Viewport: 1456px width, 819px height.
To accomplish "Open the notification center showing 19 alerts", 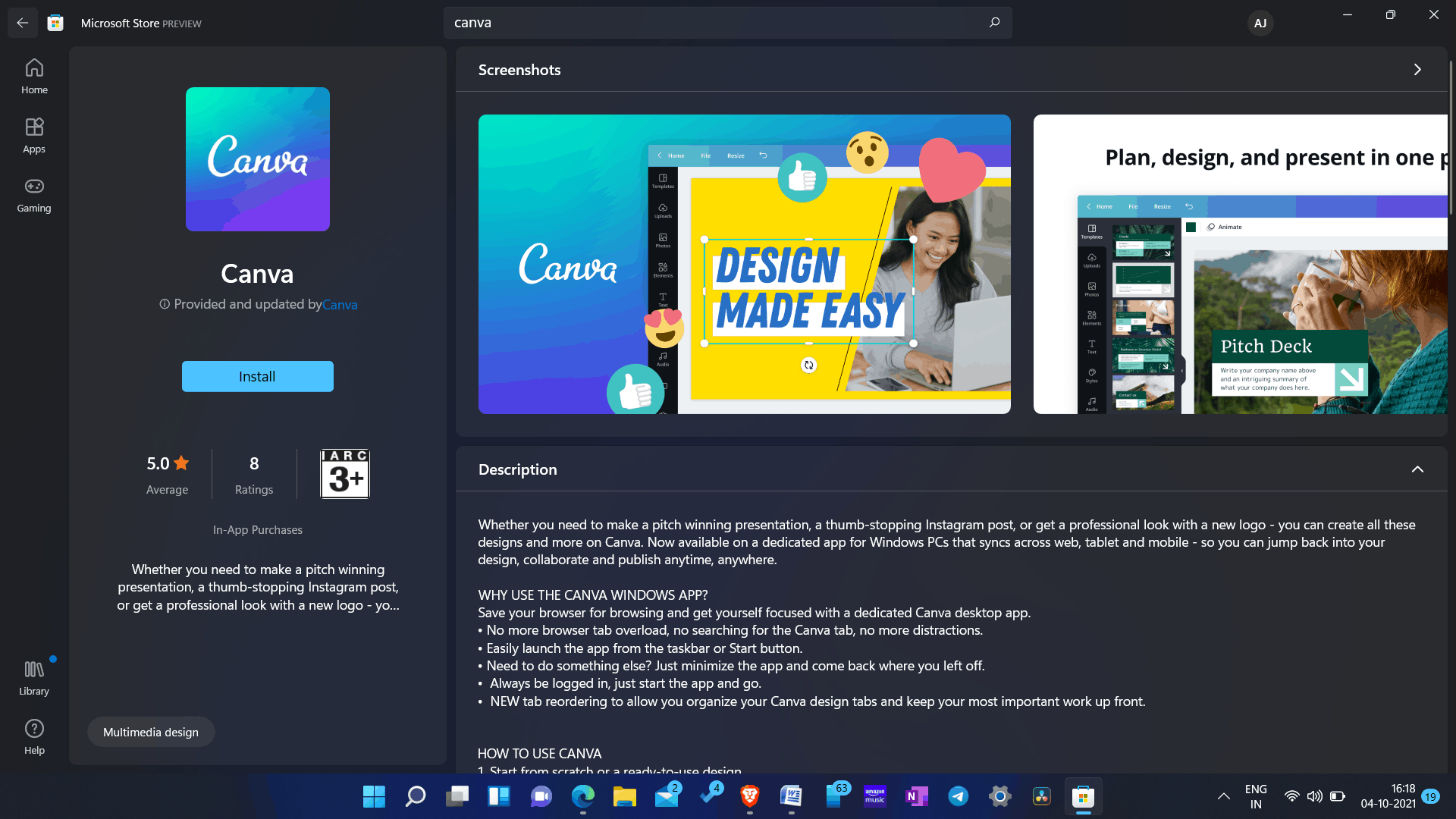I will (1430, 796).
